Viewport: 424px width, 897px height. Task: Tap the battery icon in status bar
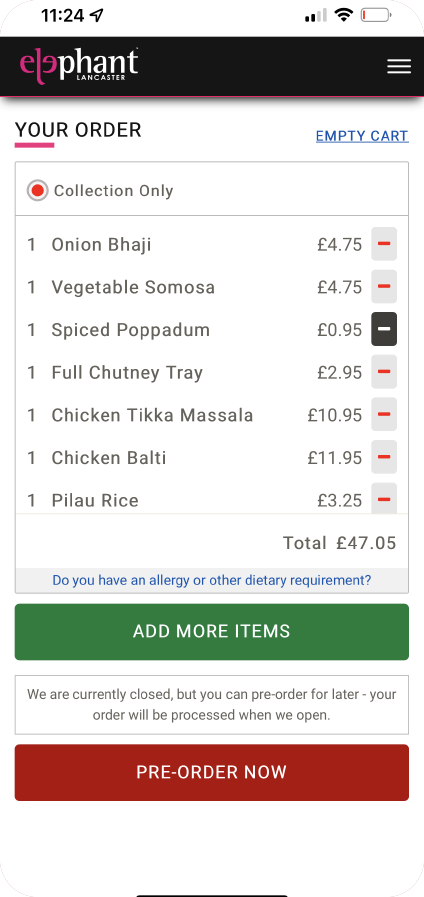376,15
